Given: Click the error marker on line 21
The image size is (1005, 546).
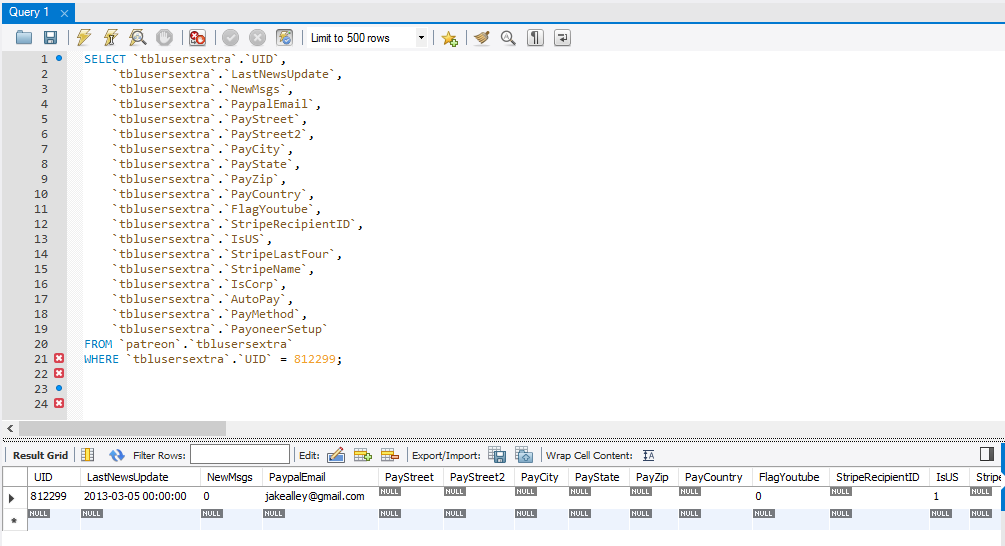Looking at the screenshot, I should point(59,358).
